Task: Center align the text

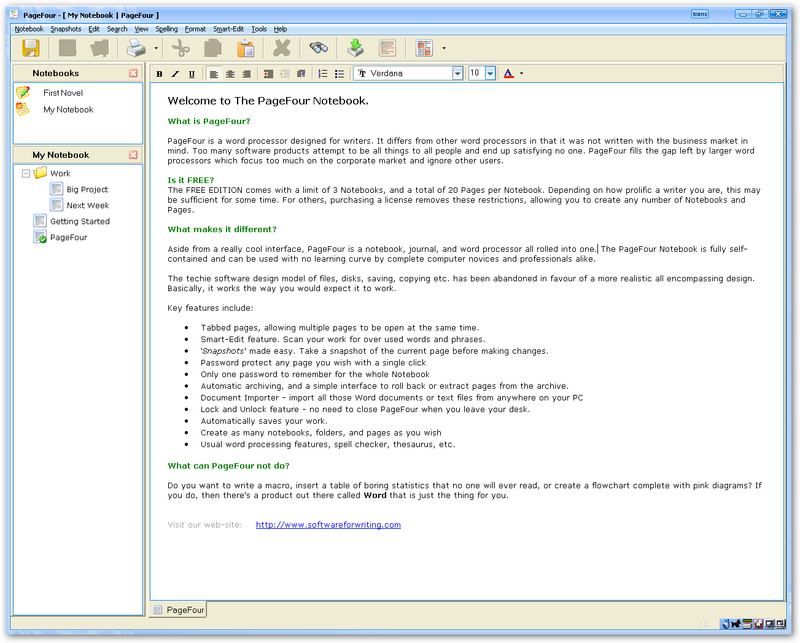Action: 230,74
